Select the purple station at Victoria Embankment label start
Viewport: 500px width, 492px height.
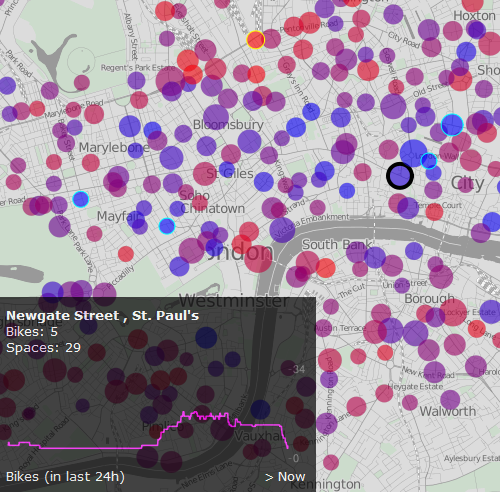(282, 230)
